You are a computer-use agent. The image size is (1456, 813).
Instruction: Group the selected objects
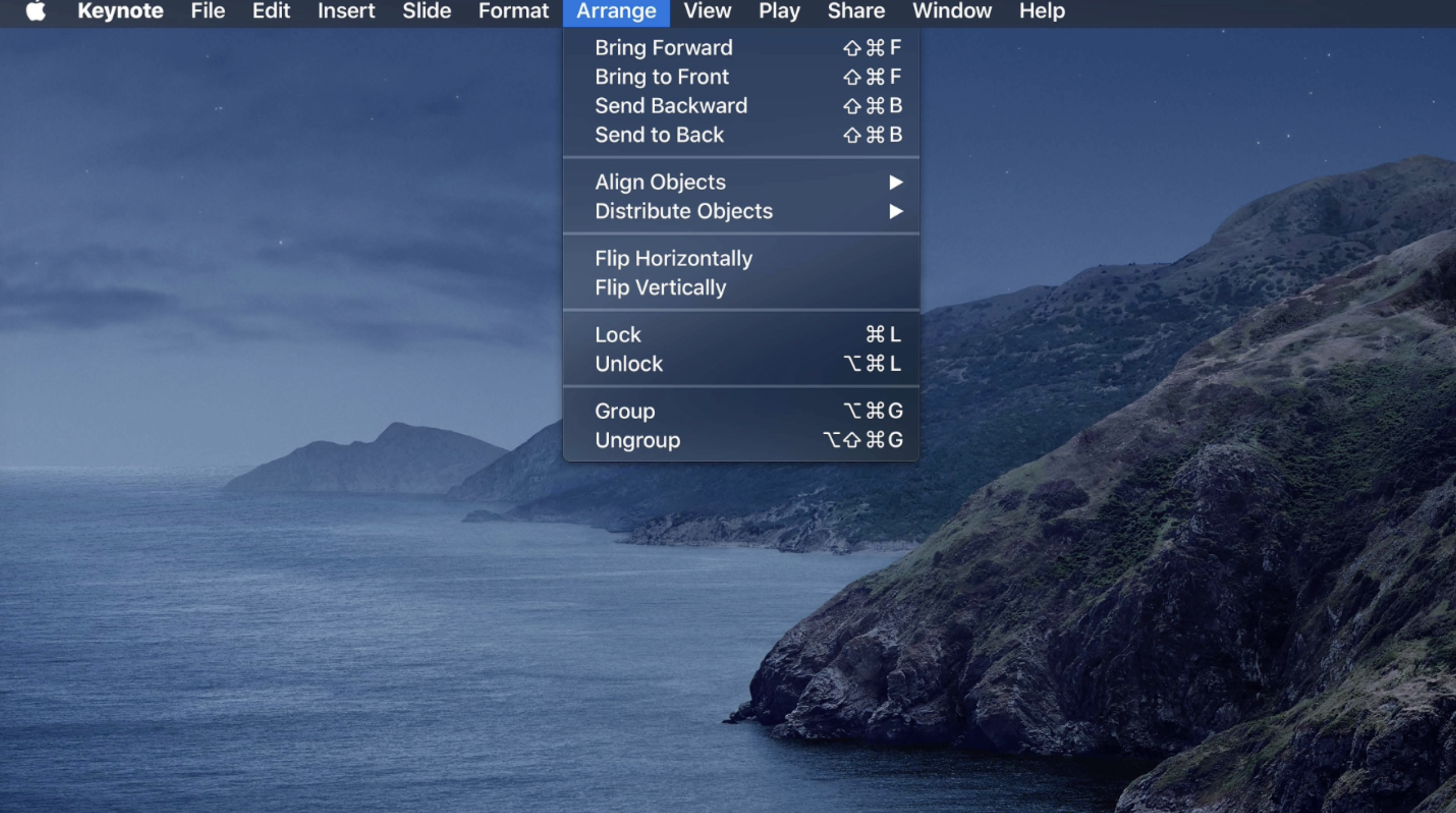coord(624,411)
